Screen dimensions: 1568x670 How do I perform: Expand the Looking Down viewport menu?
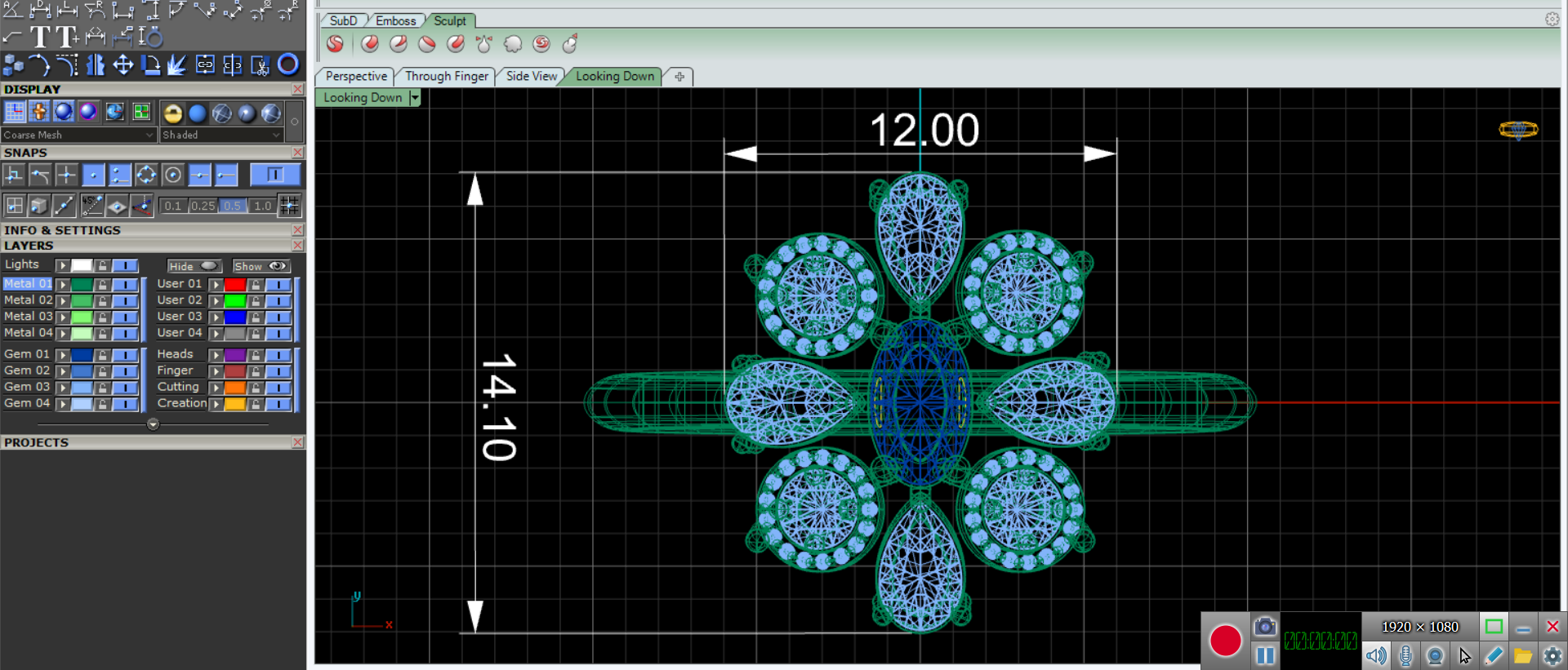(x=415, y=98)
